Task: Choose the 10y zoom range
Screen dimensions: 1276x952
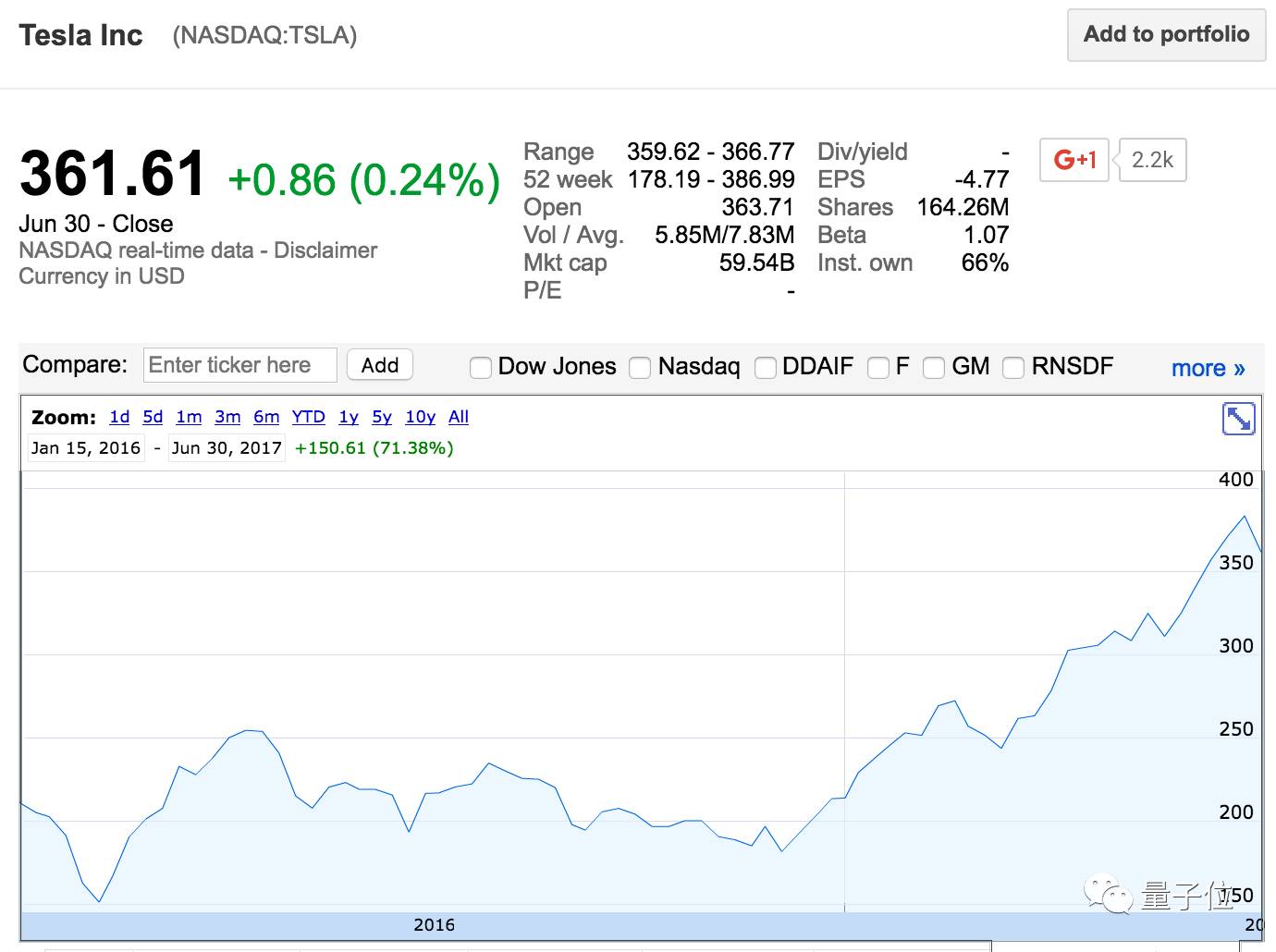Action: click(x=421, y=417)
